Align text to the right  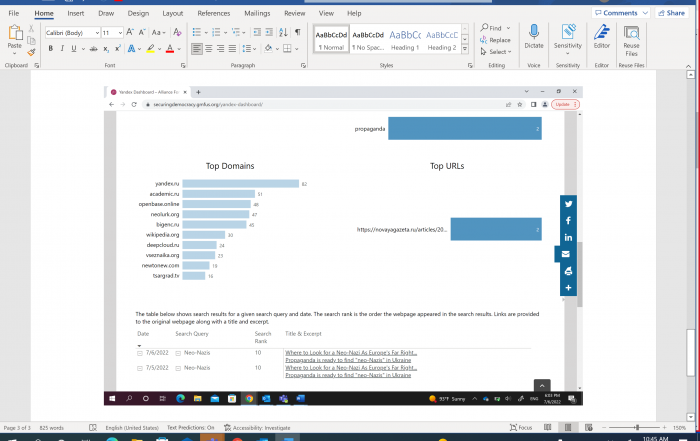[x=221, y=49]
